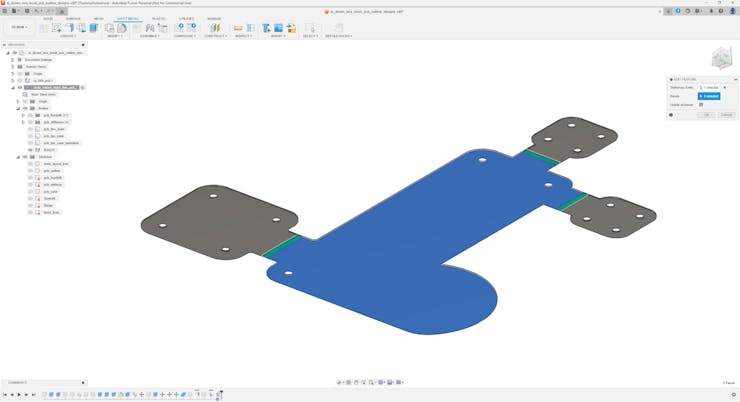740x402 pixels.
Task: Click the Measure tool in Inspect group
Action: [238, 28]
